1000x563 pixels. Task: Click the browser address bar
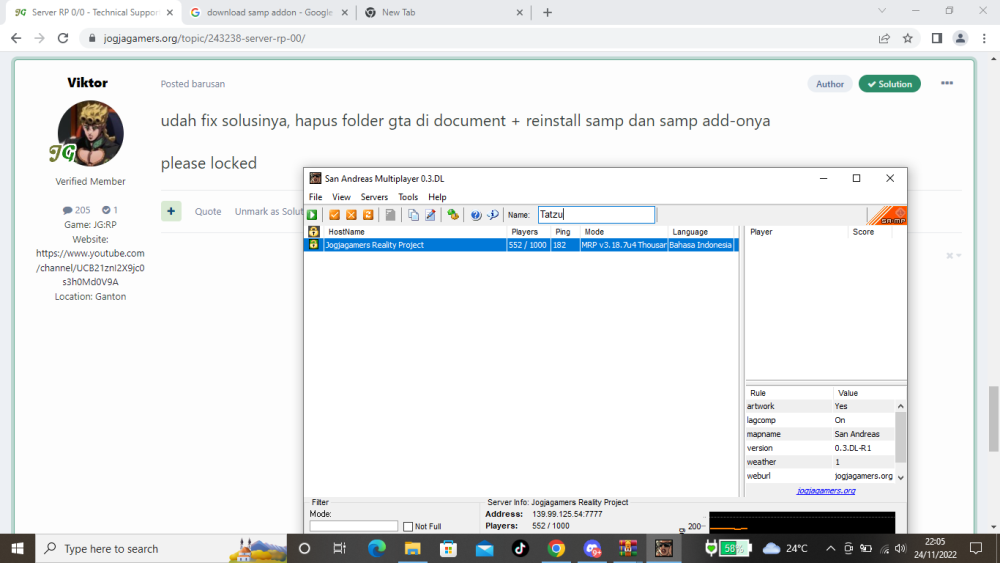pos(478,38)
